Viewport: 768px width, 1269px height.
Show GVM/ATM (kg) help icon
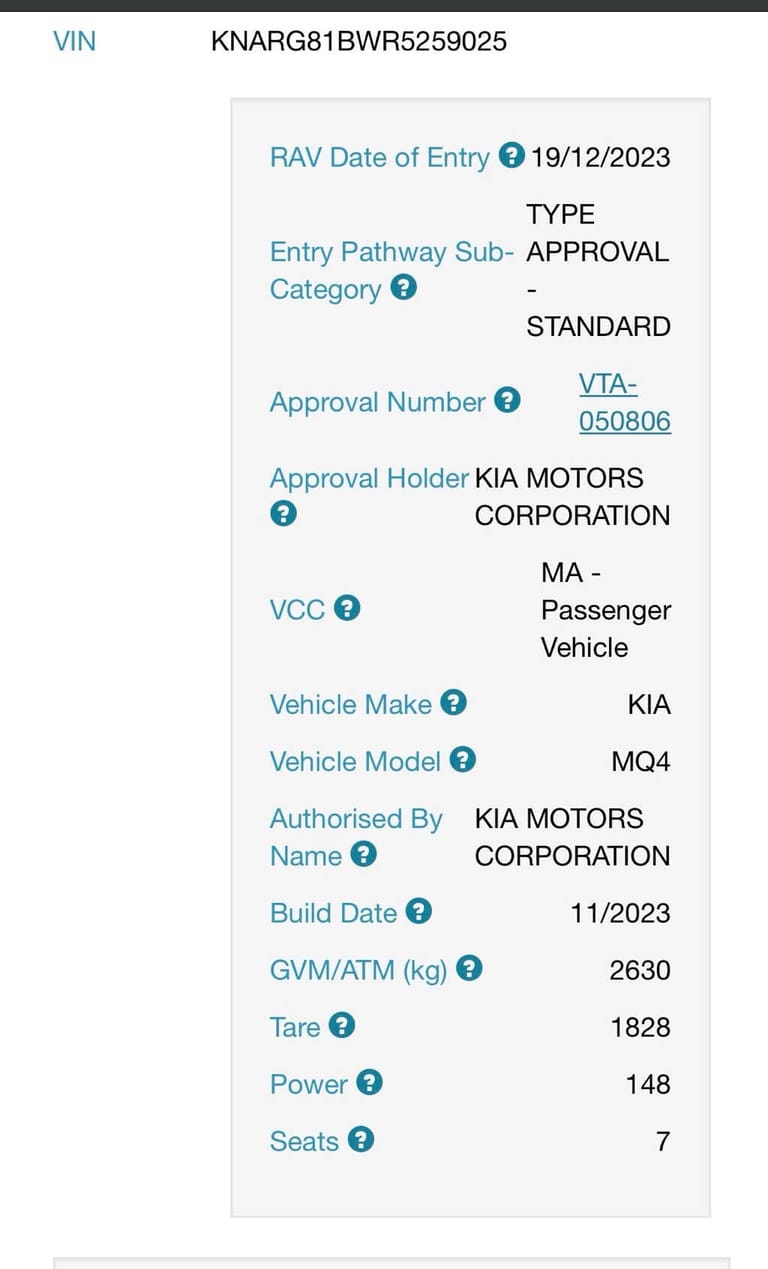click(x=470, y=968)
